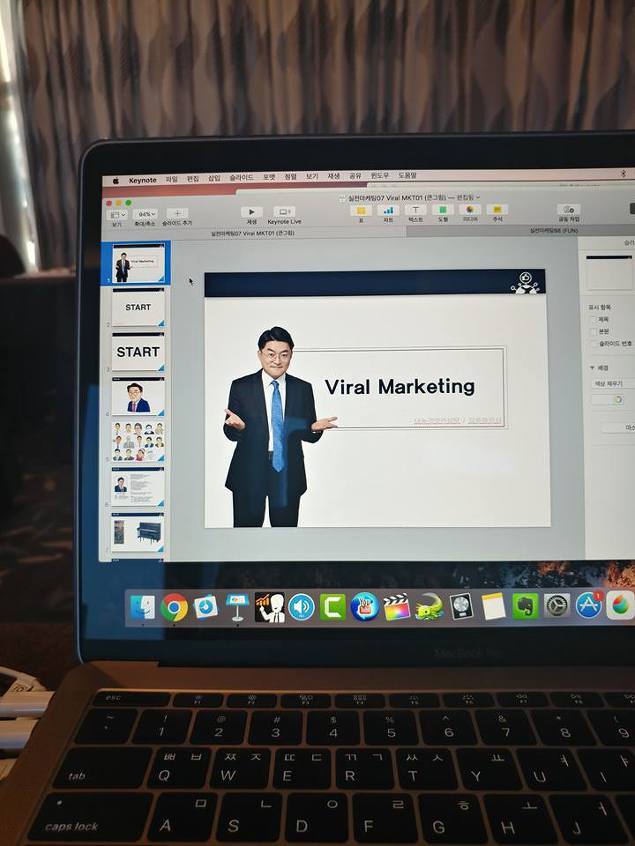This screenshot has height=846, width=635.
Task: Toggle the Slide Number checkbox
Action: [593, 344]
